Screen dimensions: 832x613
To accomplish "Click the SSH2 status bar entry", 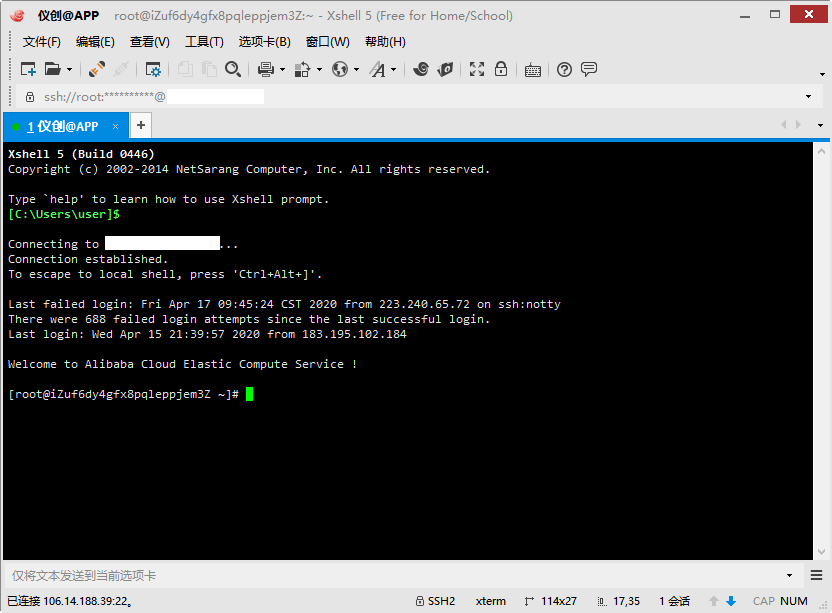I will 435,601.
